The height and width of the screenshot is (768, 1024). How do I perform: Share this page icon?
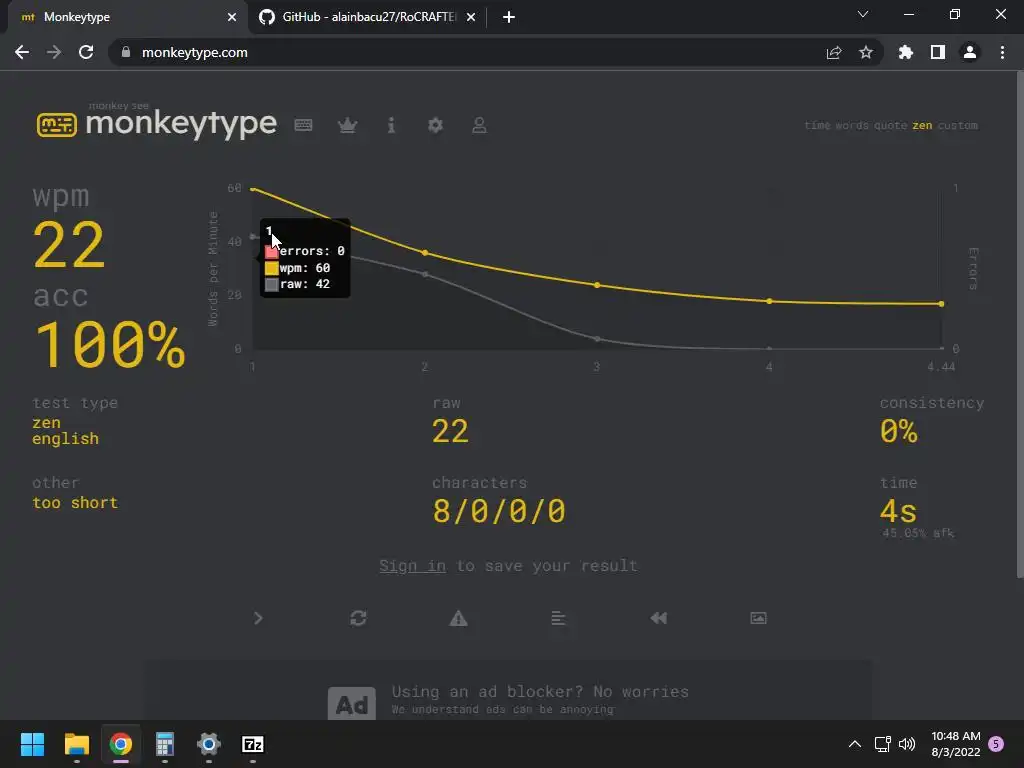coord(833,52)
